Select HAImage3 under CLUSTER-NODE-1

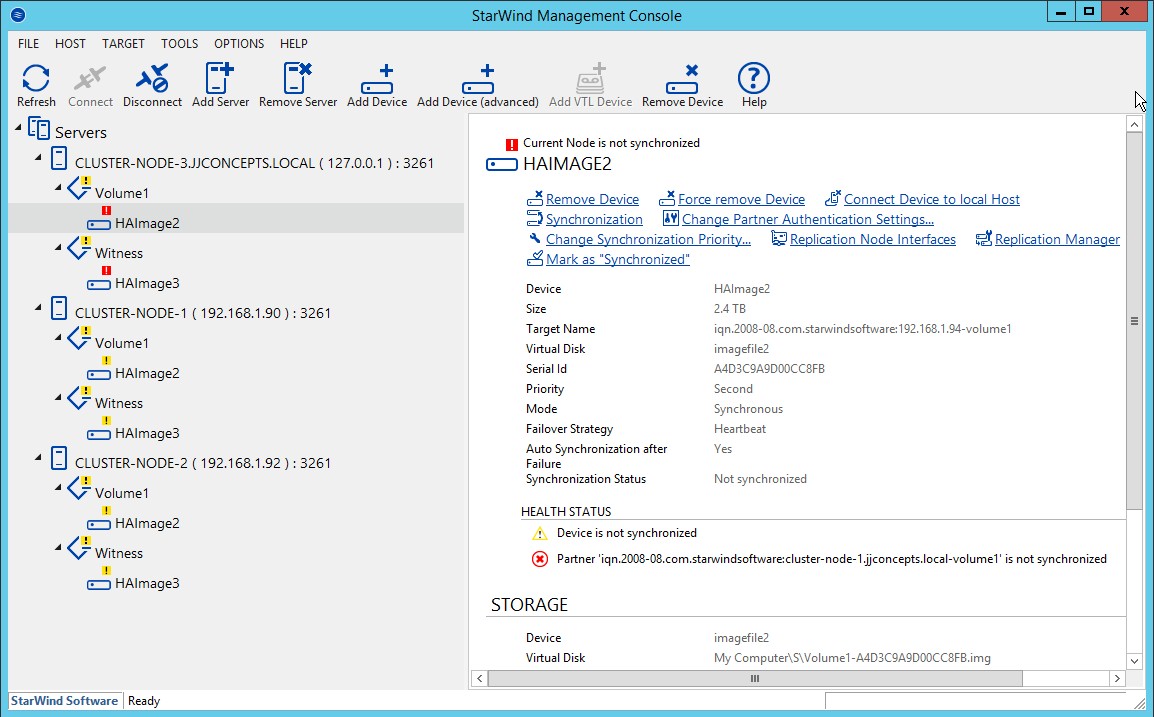[x=147, y=434]
